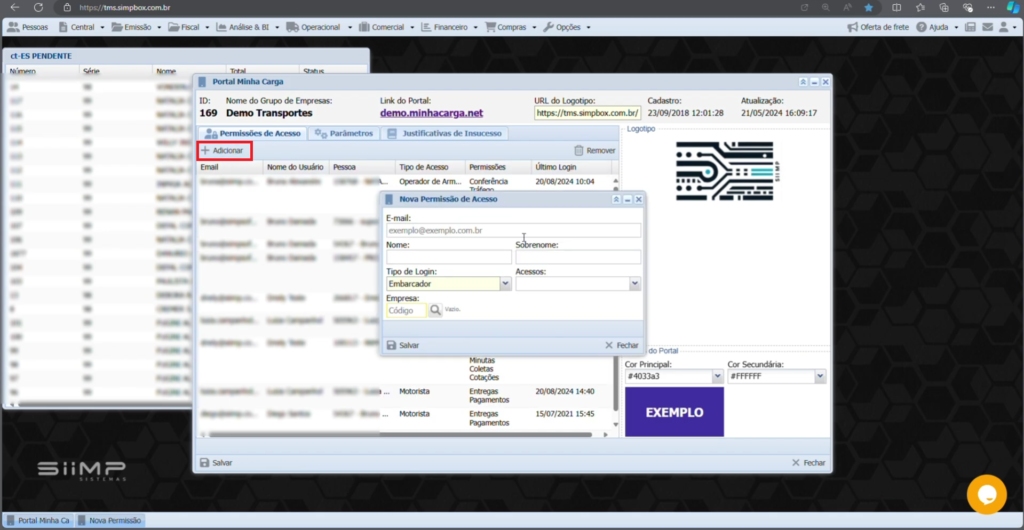Screen dimensions: 1024x530
Task: Click the read aloud icon
Action: [x=847, y=8]
